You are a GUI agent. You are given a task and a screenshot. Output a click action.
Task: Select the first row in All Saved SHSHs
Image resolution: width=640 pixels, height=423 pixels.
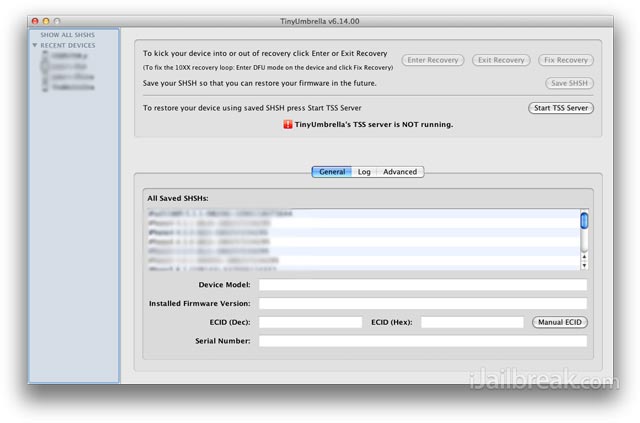coord(363,214)
